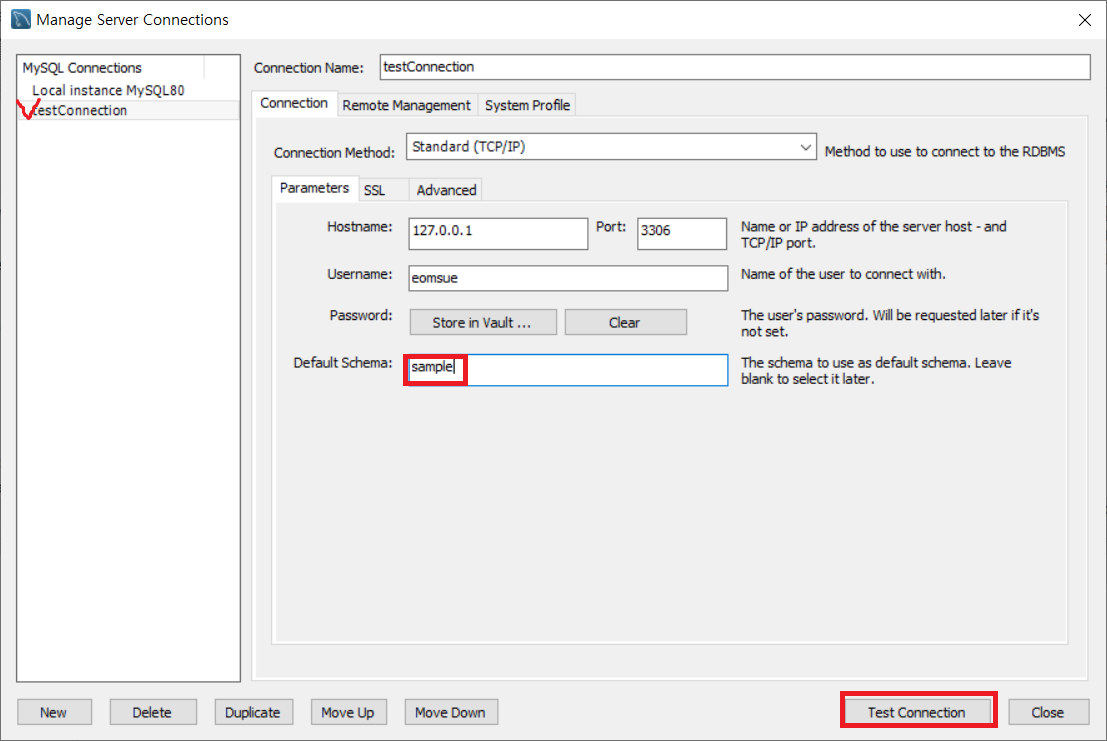Delete the selected connection

tap(152, 713)
